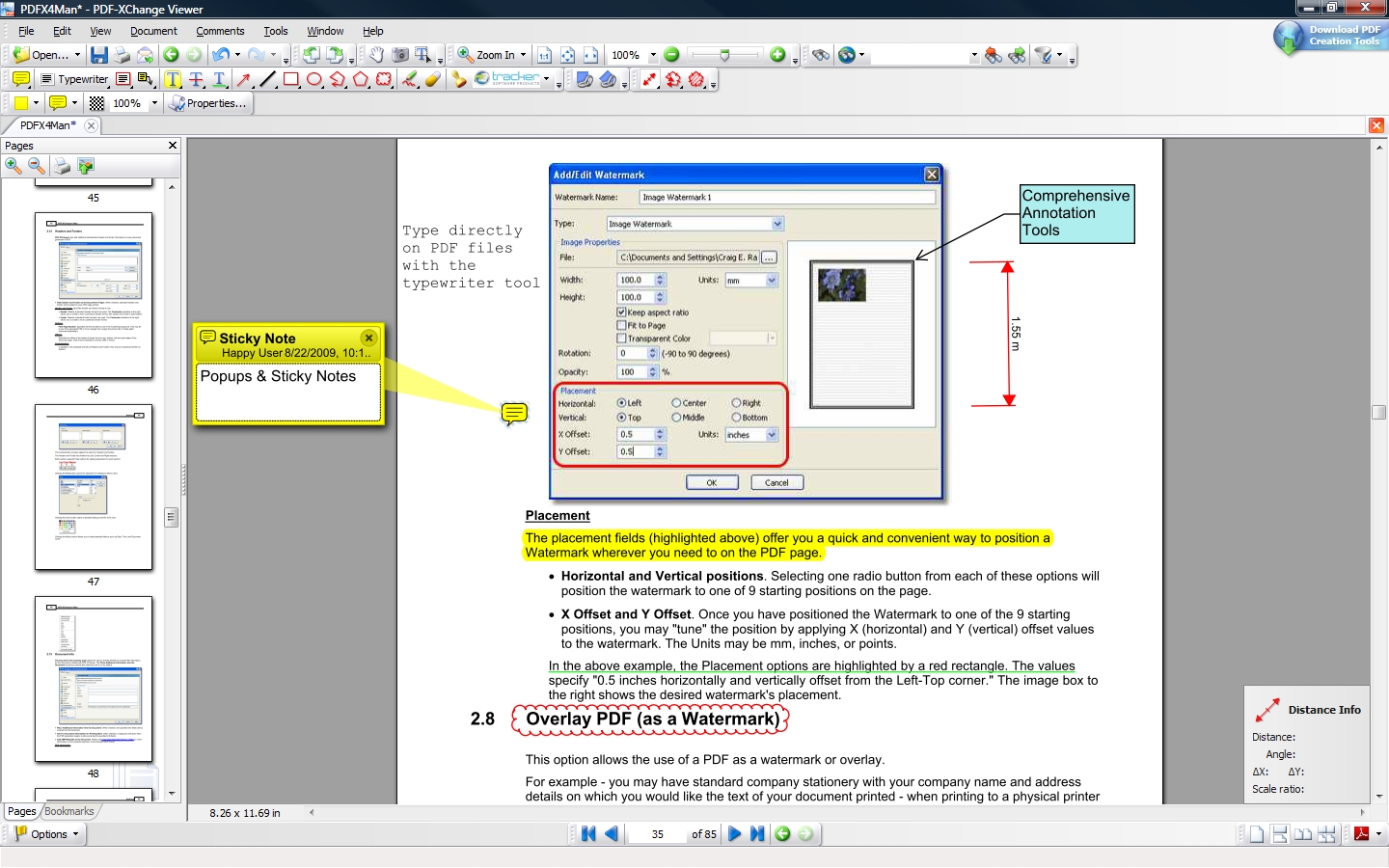Image resolution: width=1389 pixels, height=868 pixels.
Task: Select the Sticky Note tool
Action: 20,79
